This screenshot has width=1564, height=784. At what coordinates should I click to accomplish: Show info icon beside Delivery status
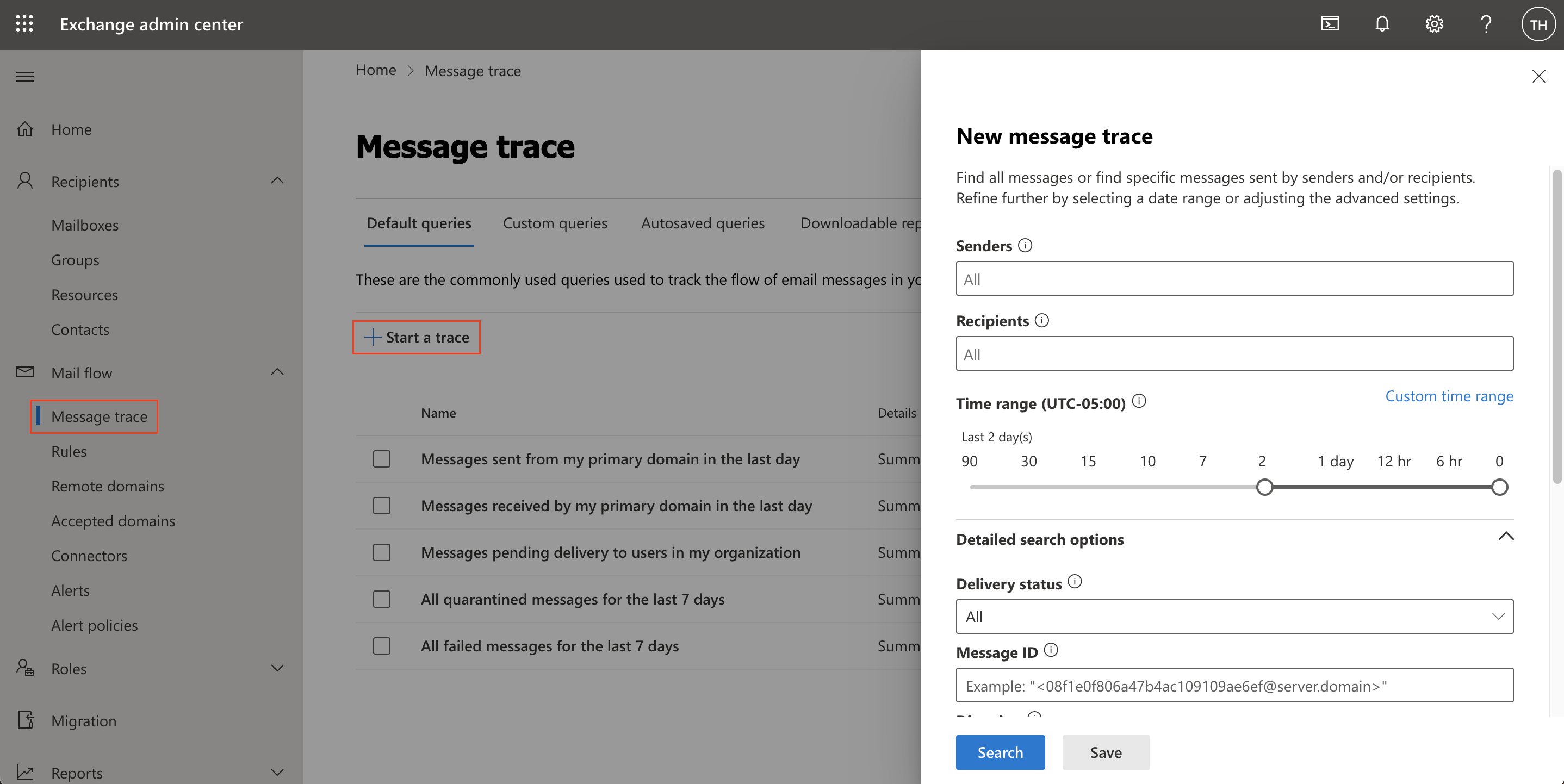(x=1075, y=582)
